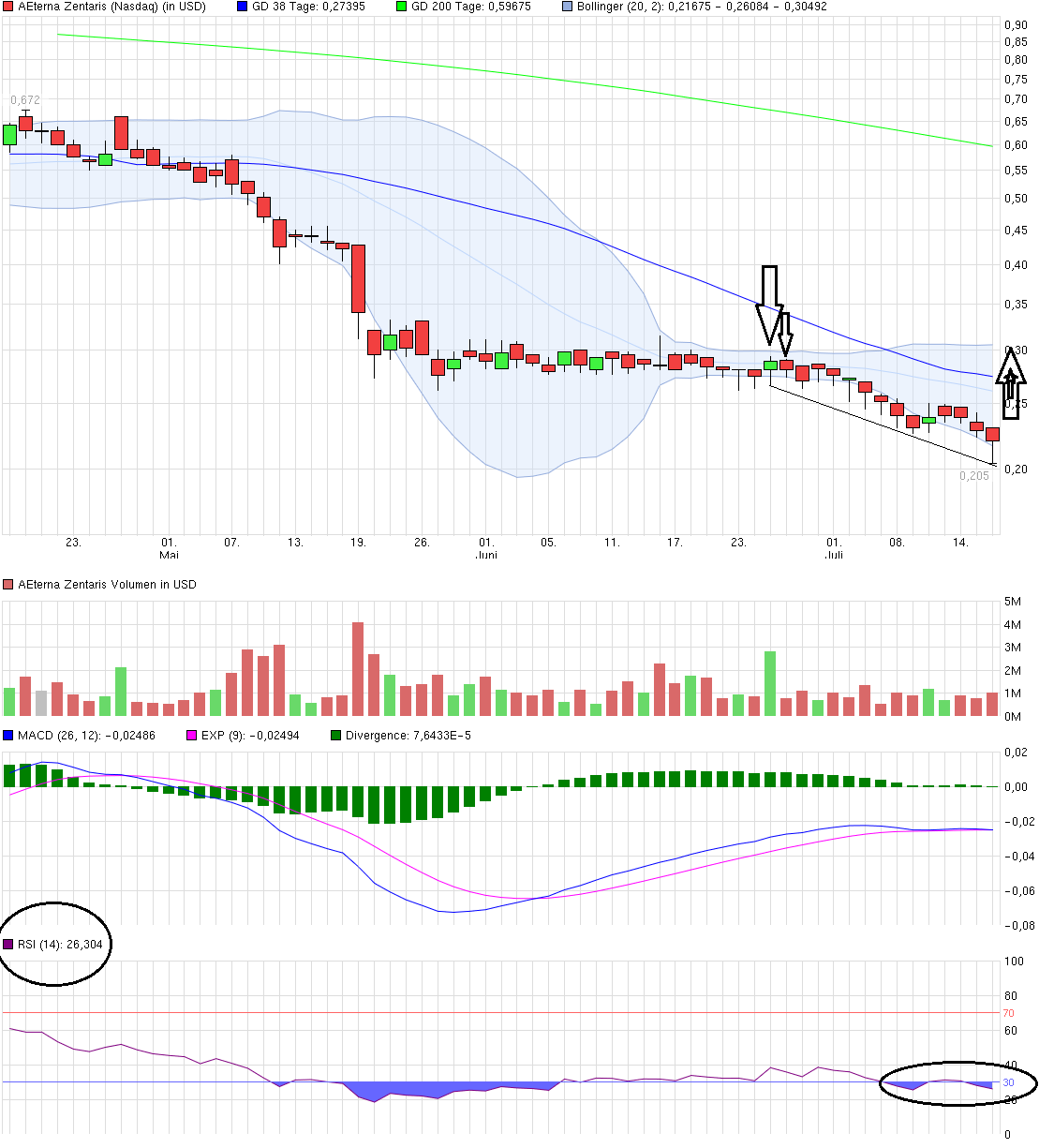Click the 0,90 price axis label
This screenshot has width=1054, height=1148.
[1016, 25]
